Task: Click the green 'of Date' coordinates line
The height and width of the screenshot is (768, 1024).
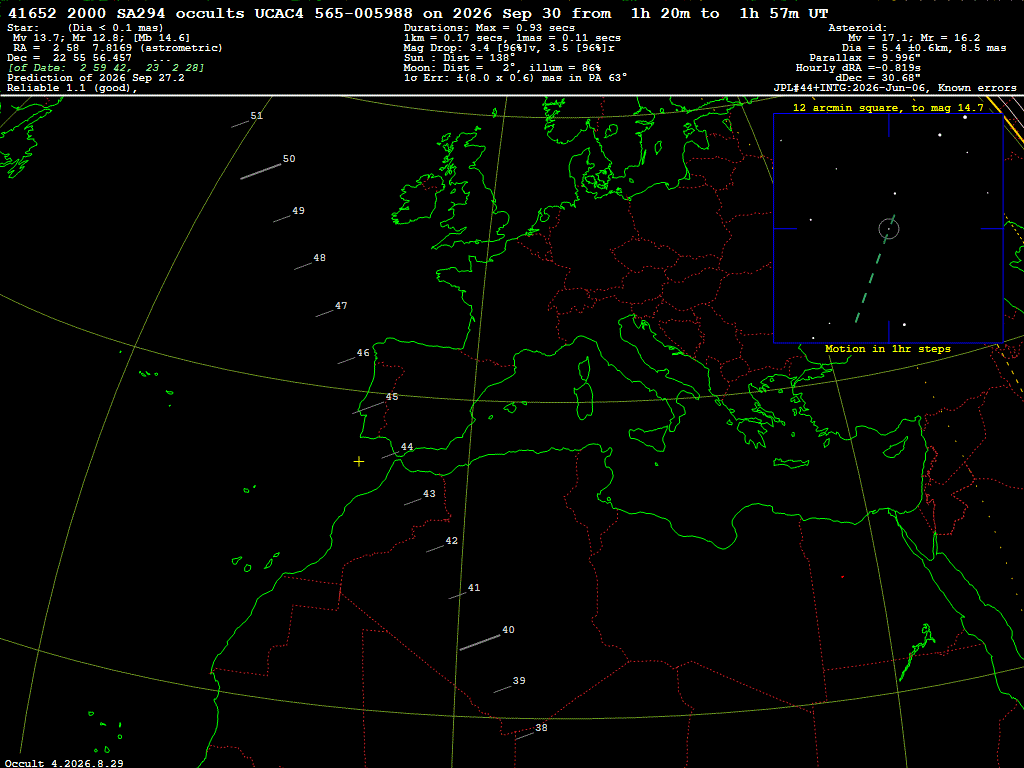Action: click(x=106, y=68)
